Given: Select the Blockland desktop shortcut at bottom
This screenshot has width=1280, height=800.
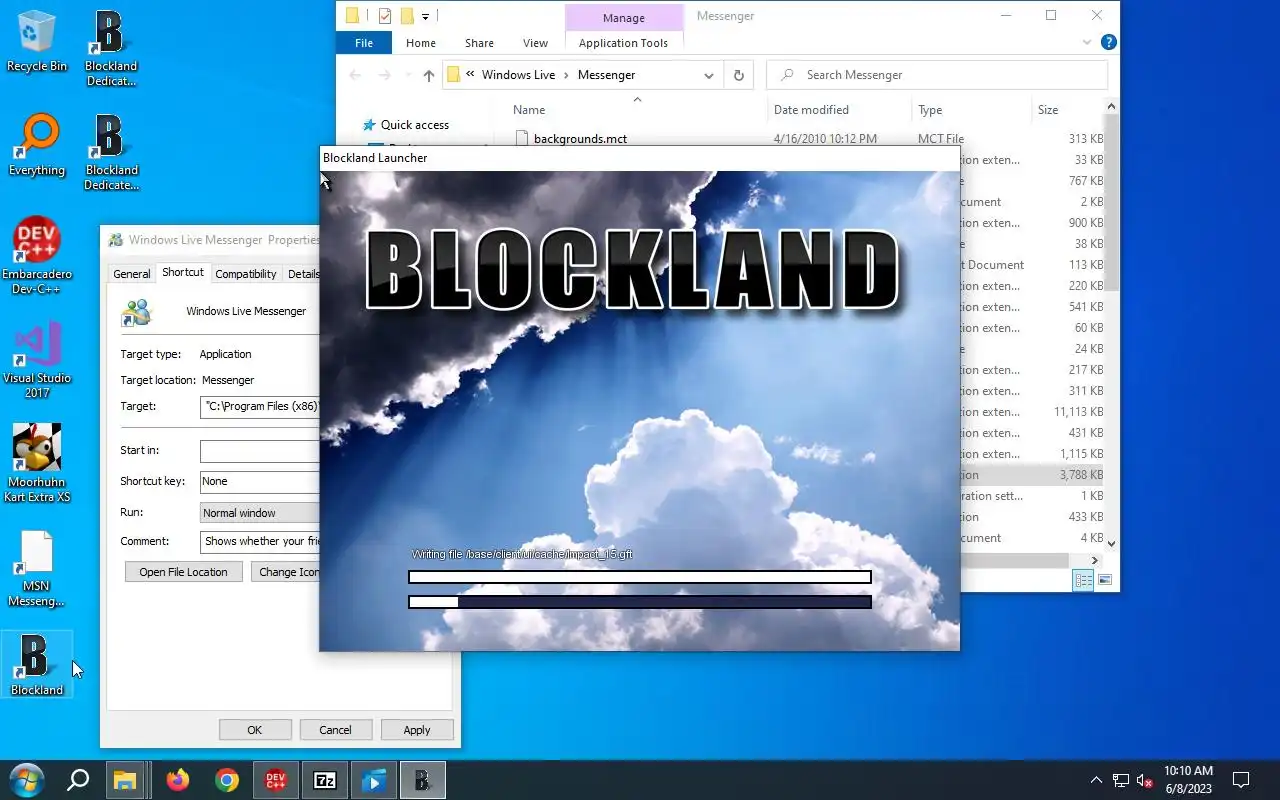Looking at the screenshot, I should click(x=37, y=665).
